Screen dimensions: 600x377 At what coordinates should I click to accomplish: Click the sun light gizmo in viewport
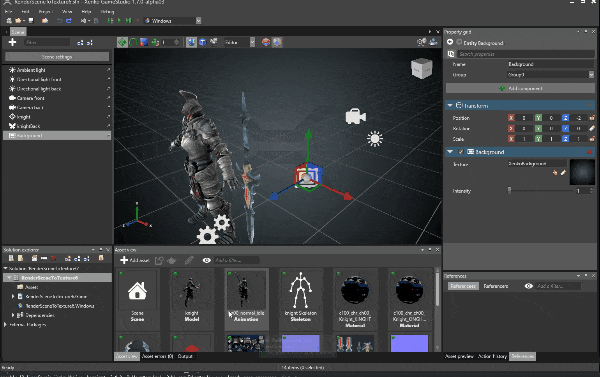click(375, 139)
